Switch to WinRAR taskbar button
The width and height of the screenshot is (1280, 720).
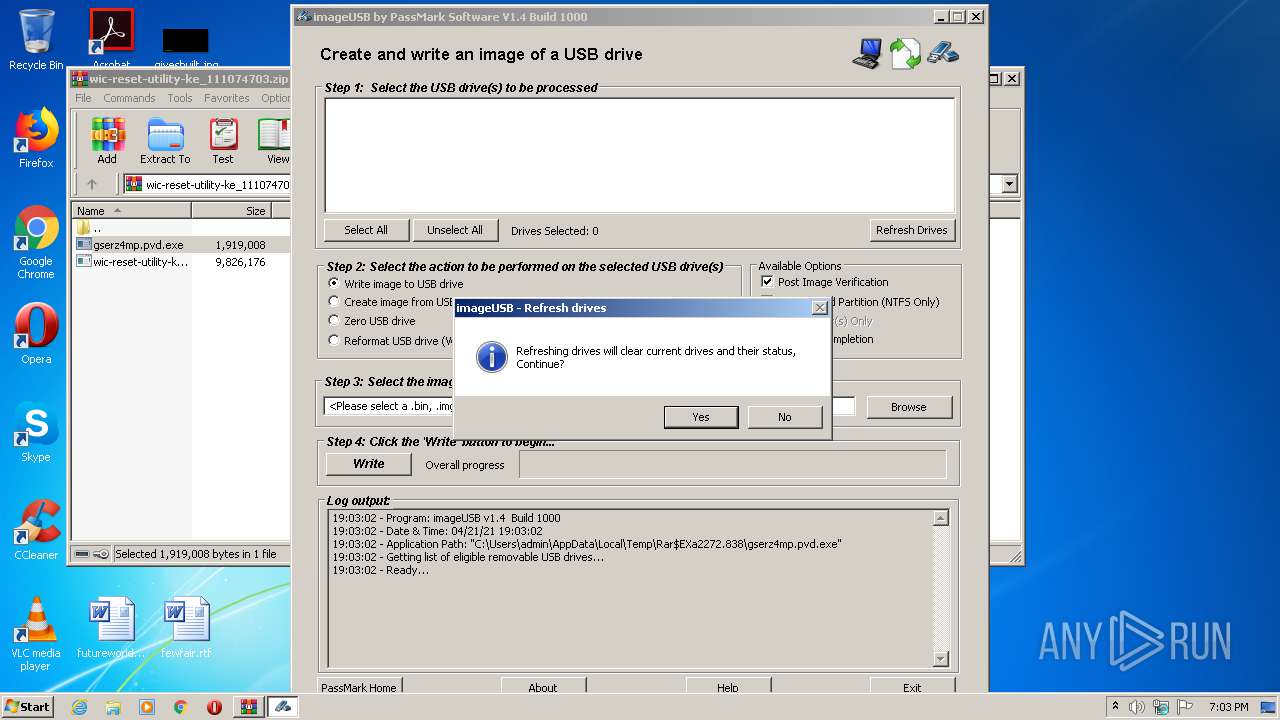tap(248, 707)
